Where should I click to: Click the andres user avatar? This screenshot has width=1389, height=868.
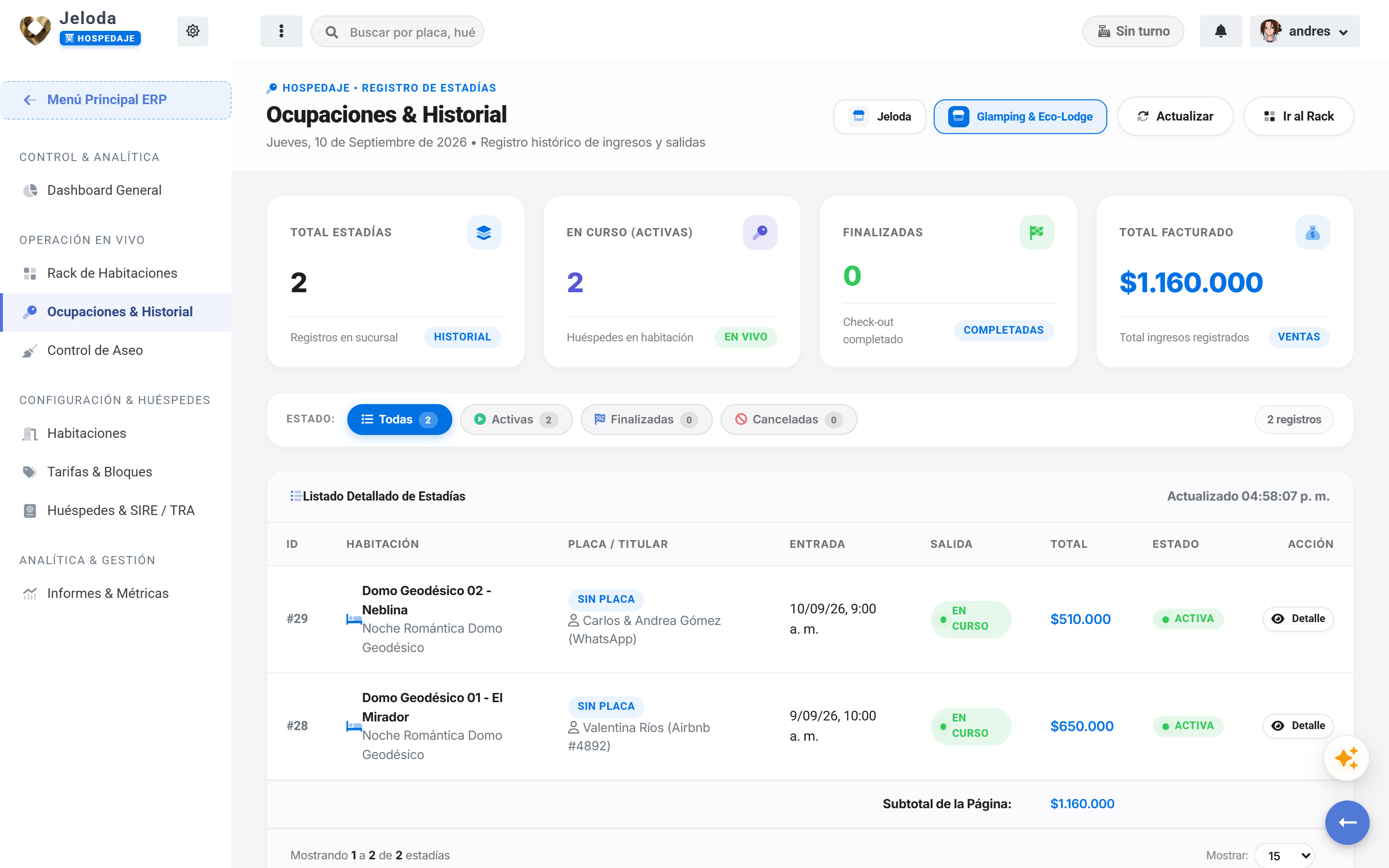coord(1270,31)
